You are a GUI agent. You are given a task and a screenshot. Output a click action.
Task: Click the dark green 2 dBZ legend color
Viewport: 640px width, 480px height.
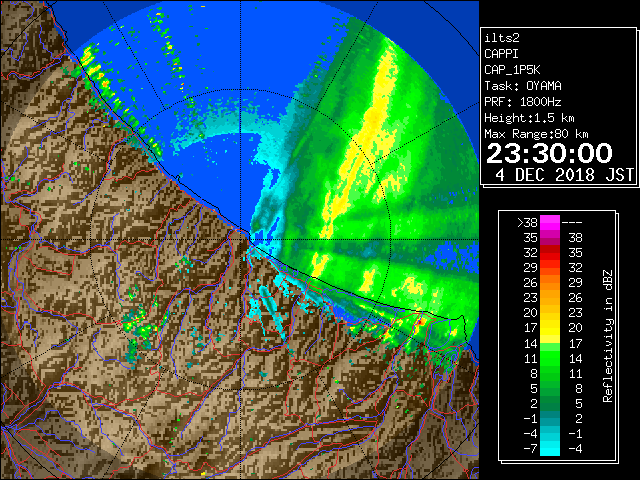(549, 403)
